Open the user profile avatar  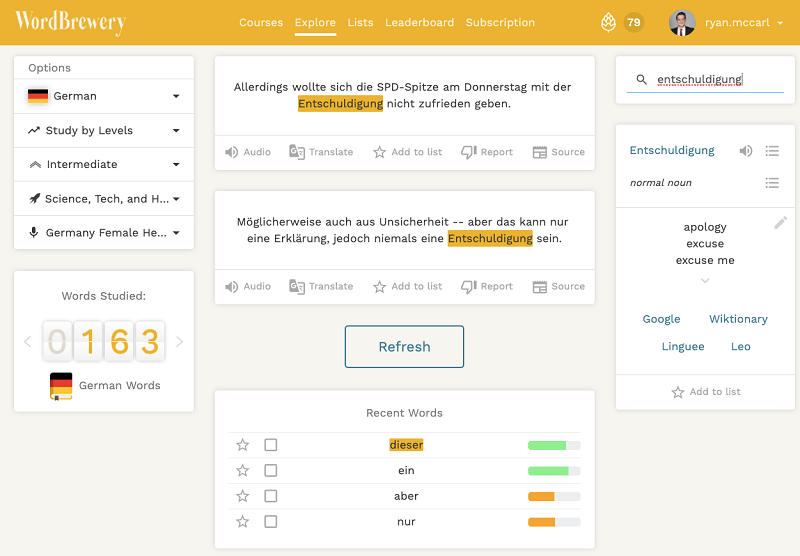point(682,22)
